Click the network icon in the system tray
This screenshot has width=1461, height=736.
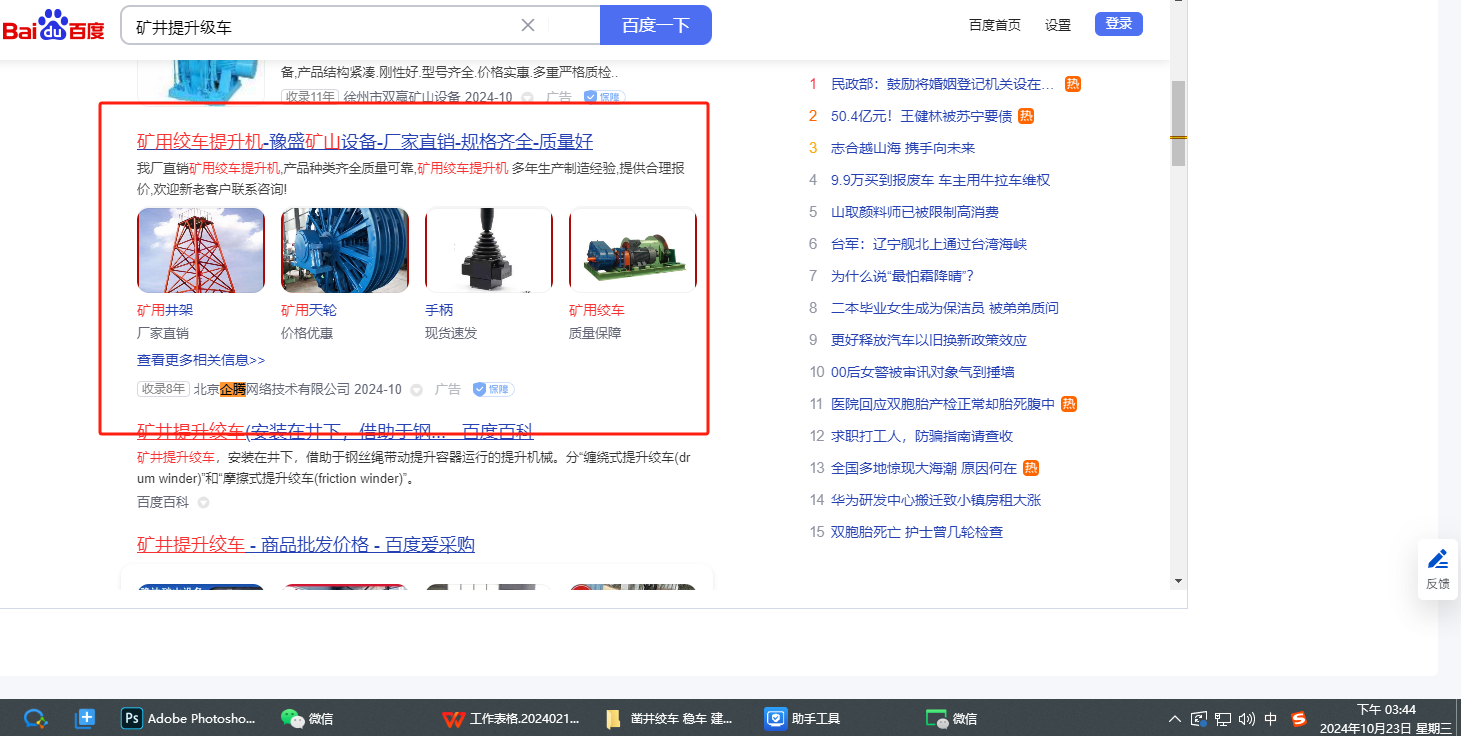pos(1223,718)
